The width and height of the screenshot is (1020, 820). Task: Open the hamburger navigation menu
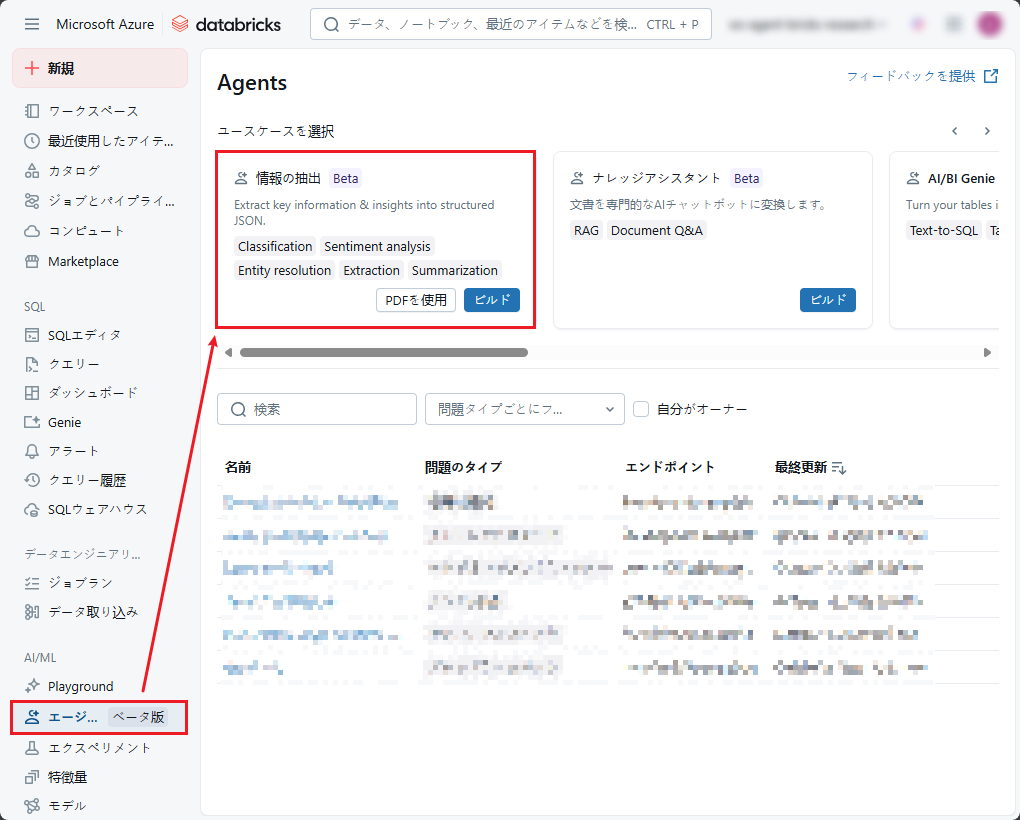coord(32,24)
